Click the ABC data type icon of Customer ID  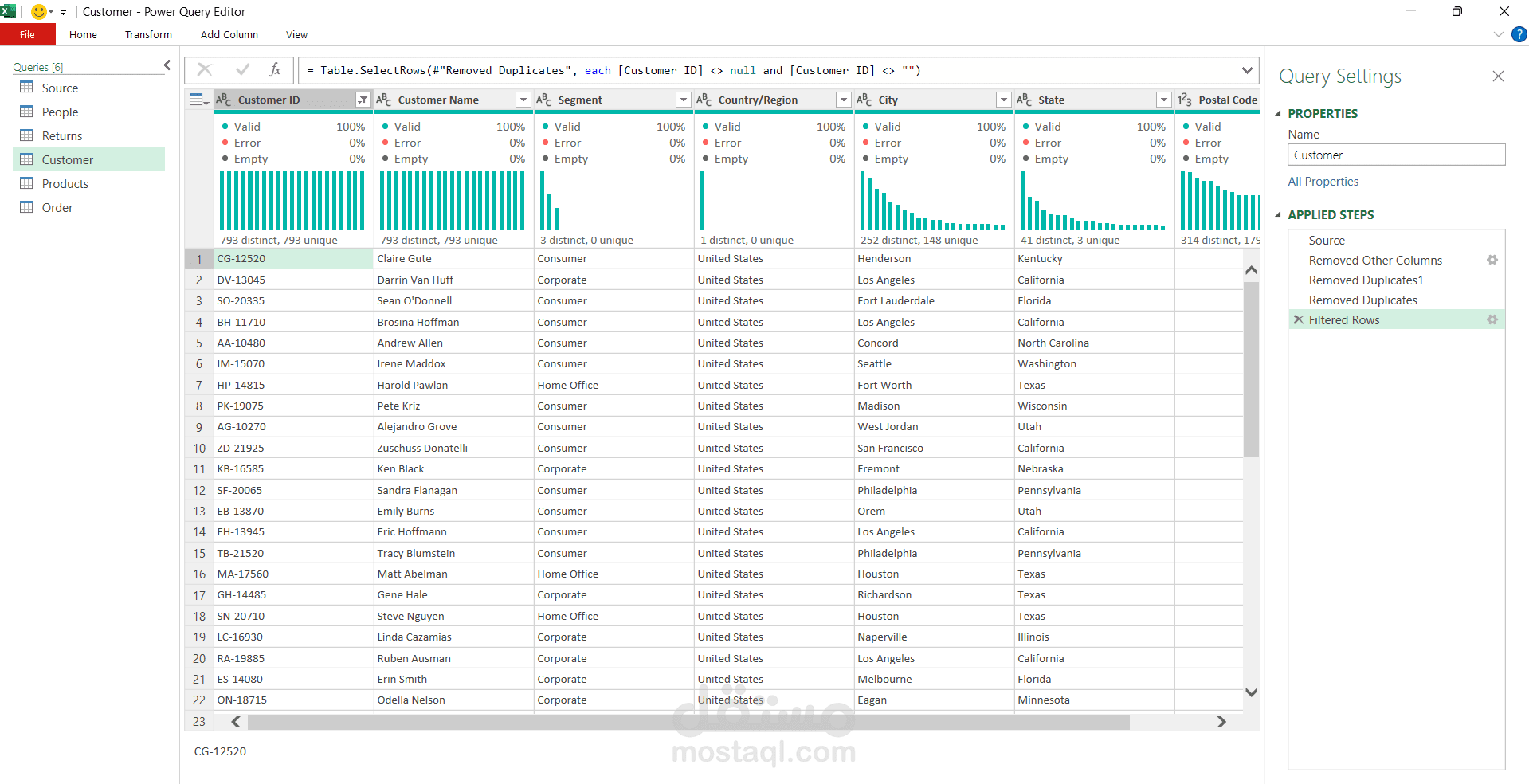(x=224, y=100)
